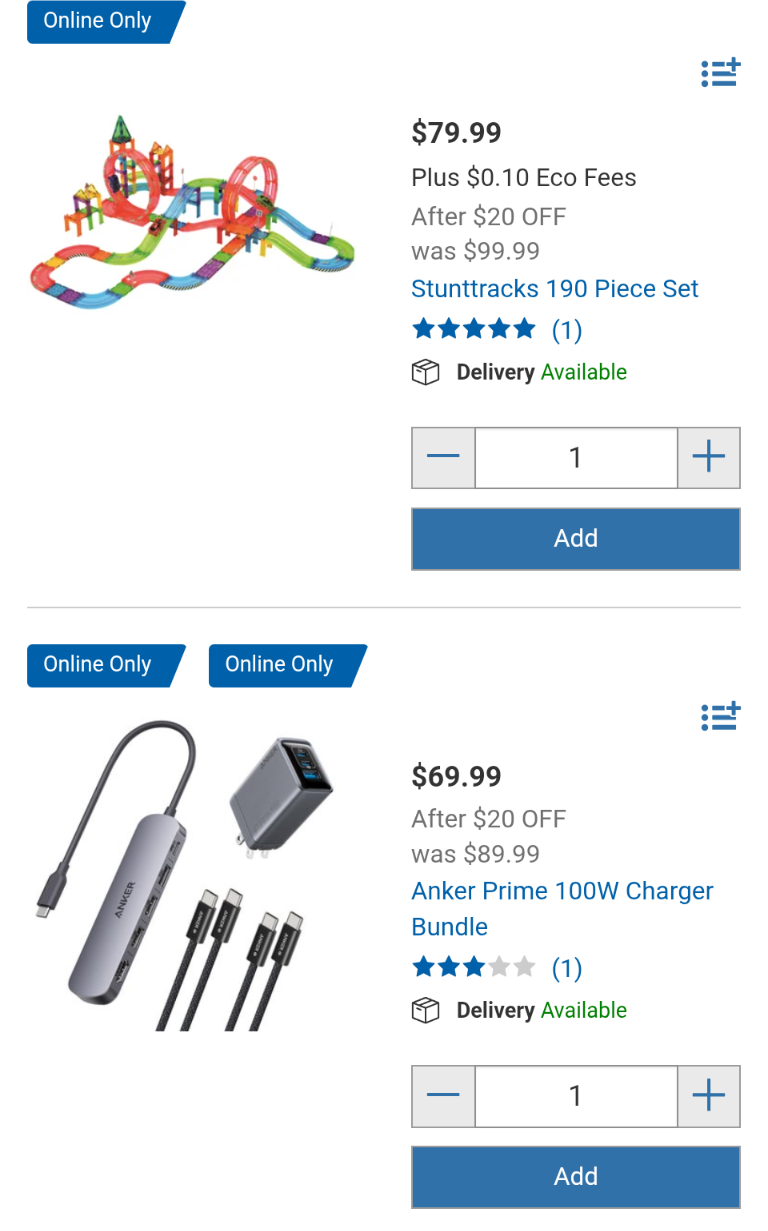Open Stunttracks review count (1)
This screenshot has height=1231, width=768.
point(567,330)
